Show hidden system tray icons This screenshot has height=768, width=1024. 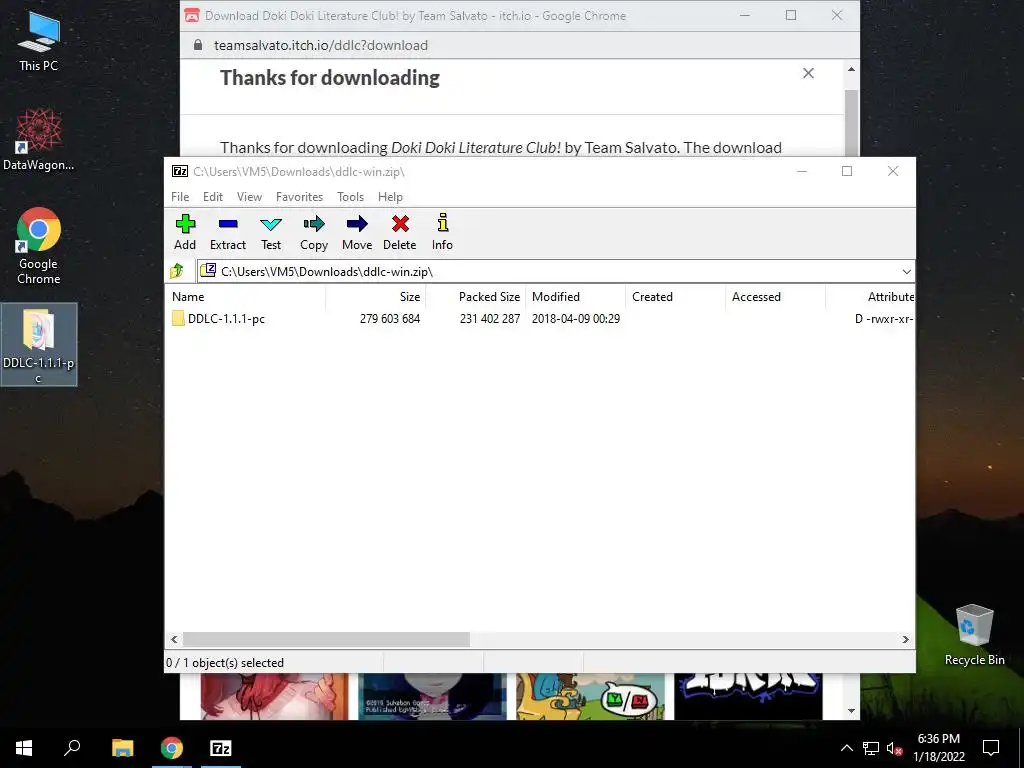[846, 748]
